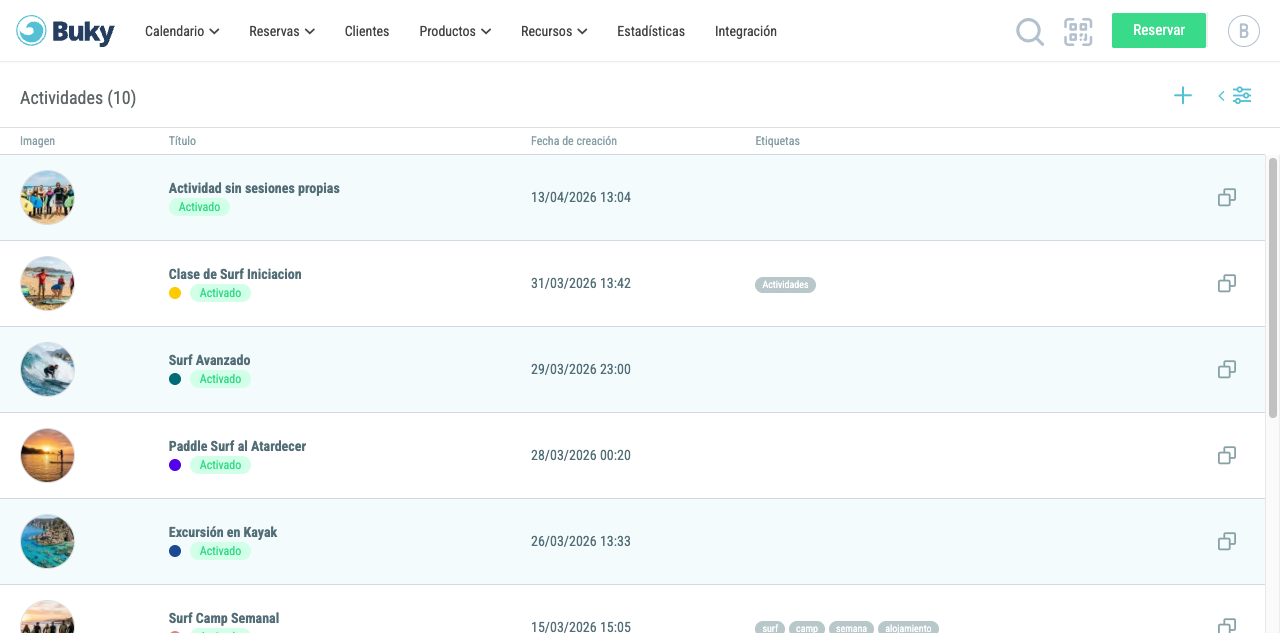Click the Fecha de creación column header
The width and height of the screenshot is (1280, 633).
pyautogui.click(x=574, y=141)
